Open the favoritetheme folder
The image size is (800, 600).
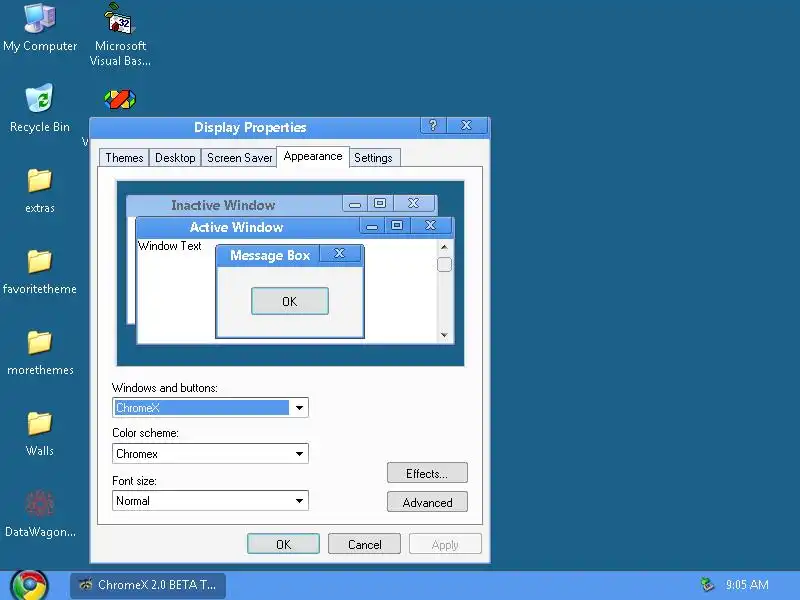click(40, 272)
